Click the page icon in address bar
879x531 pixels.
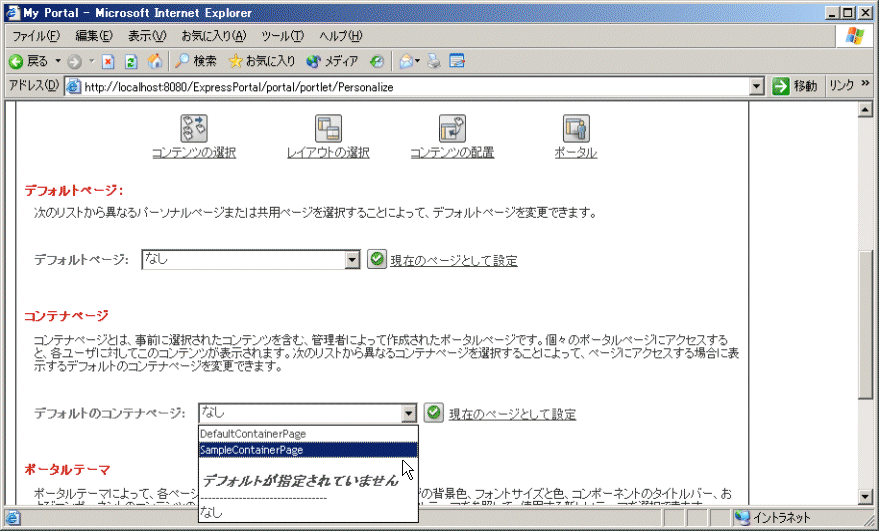click(x=73, y=87)
